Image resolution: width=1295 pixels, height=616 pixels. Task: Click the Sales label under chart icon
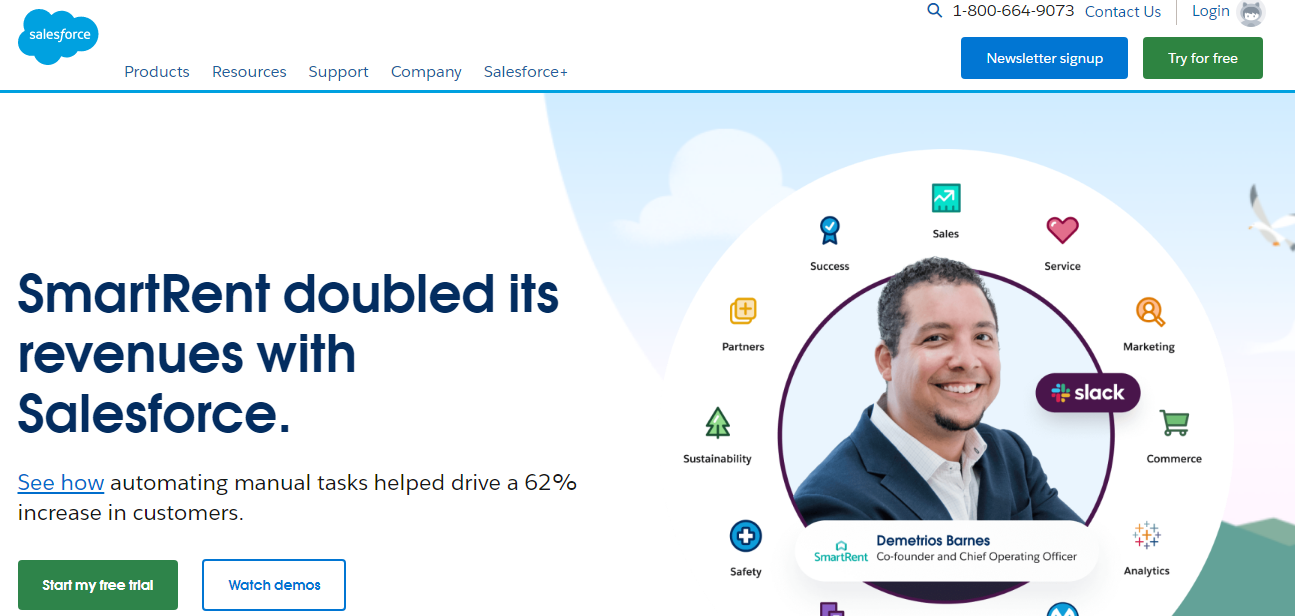tap(945, 234)
